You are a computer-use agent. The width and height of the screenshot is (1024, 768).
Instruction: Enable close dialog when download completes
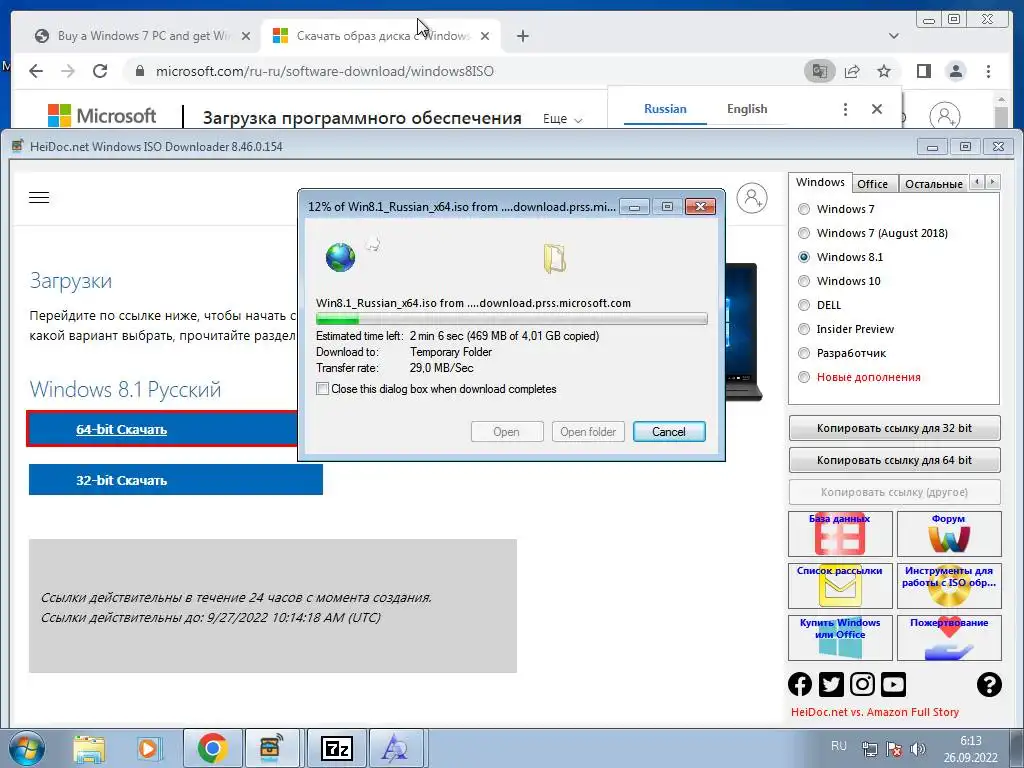(x=323, y=389)
